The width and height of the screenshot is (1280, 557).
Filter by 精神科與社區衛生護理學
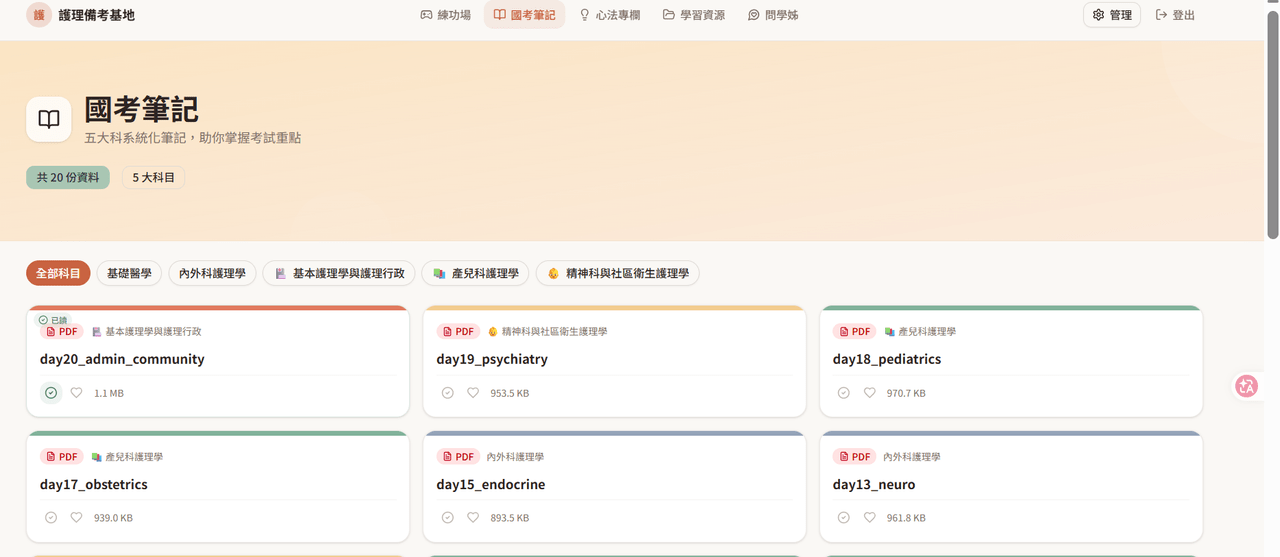618,273
